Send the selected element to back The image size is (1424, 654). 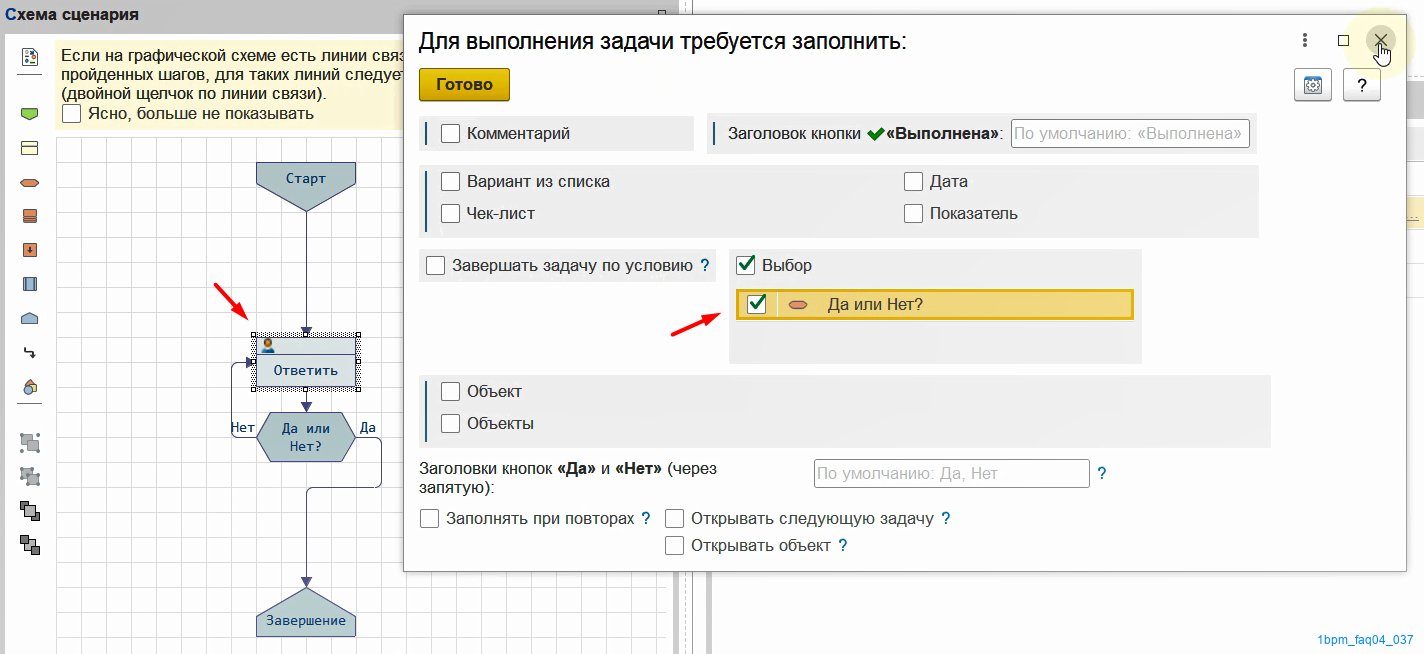point(30,545)
